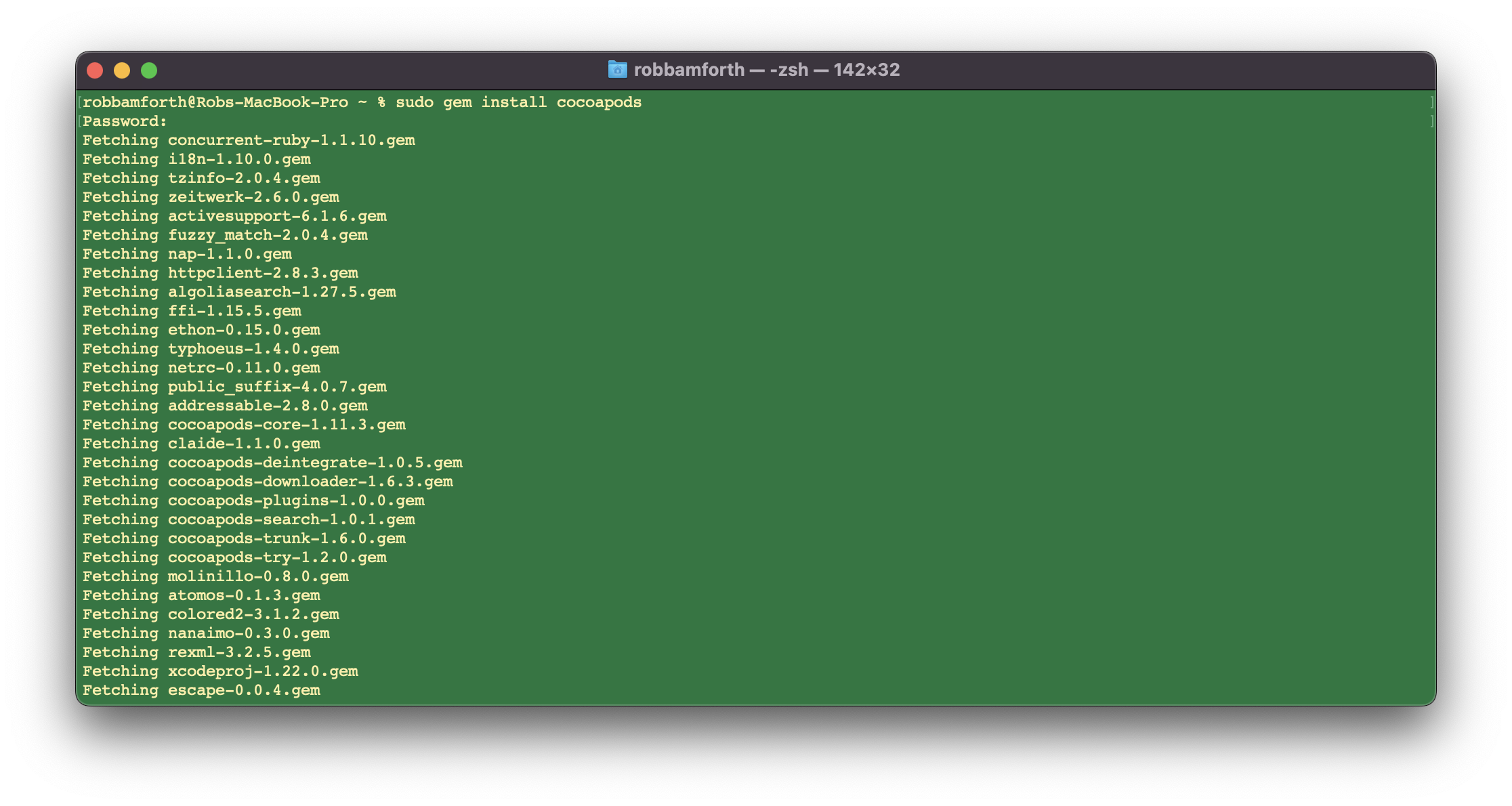Select the line 'Fetching activesupport-6.1.6.gem'

click(234, 216)
